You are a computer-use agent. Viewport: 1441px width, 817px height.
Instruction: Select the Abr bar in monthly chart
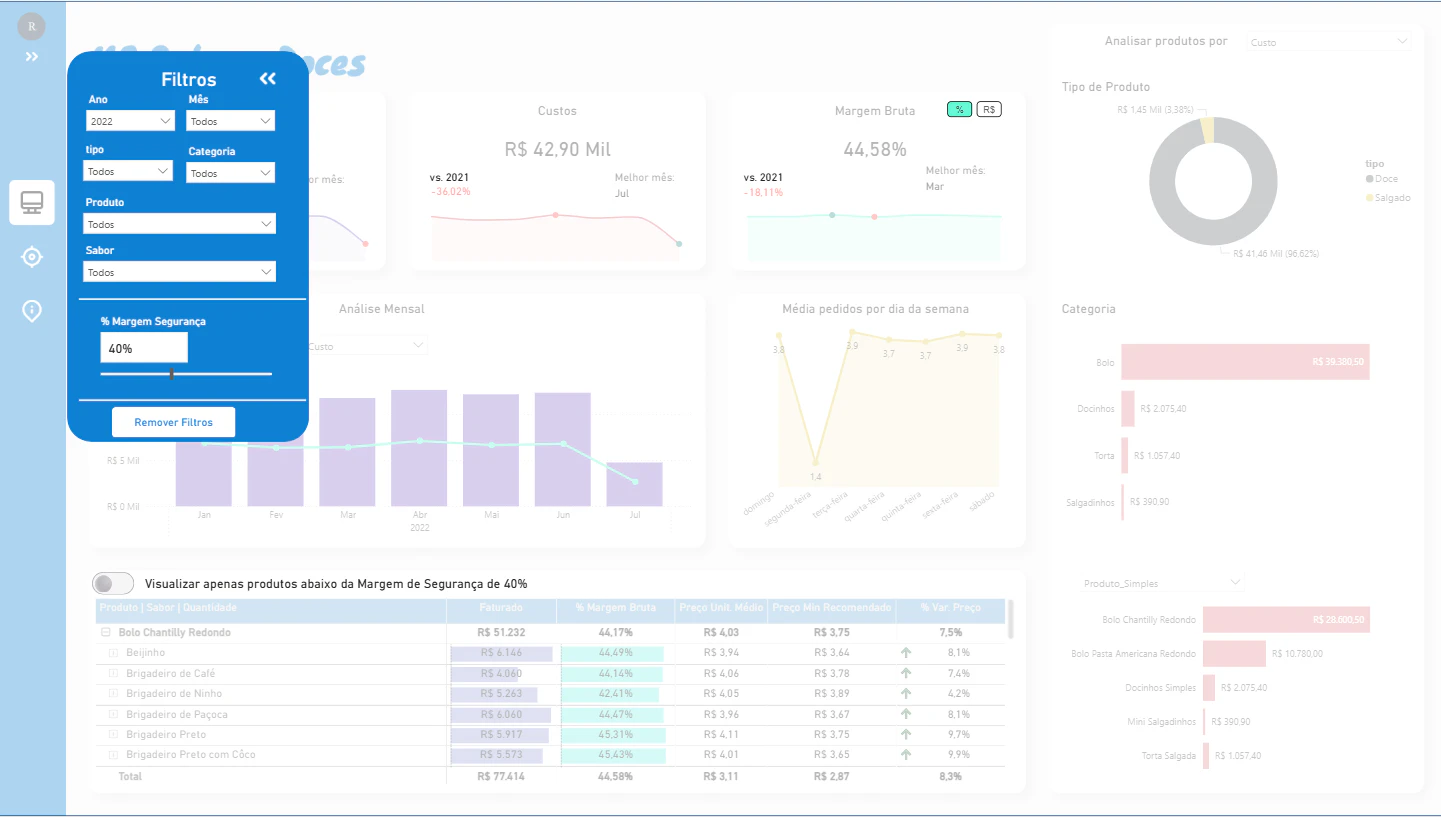coord(419,447)
